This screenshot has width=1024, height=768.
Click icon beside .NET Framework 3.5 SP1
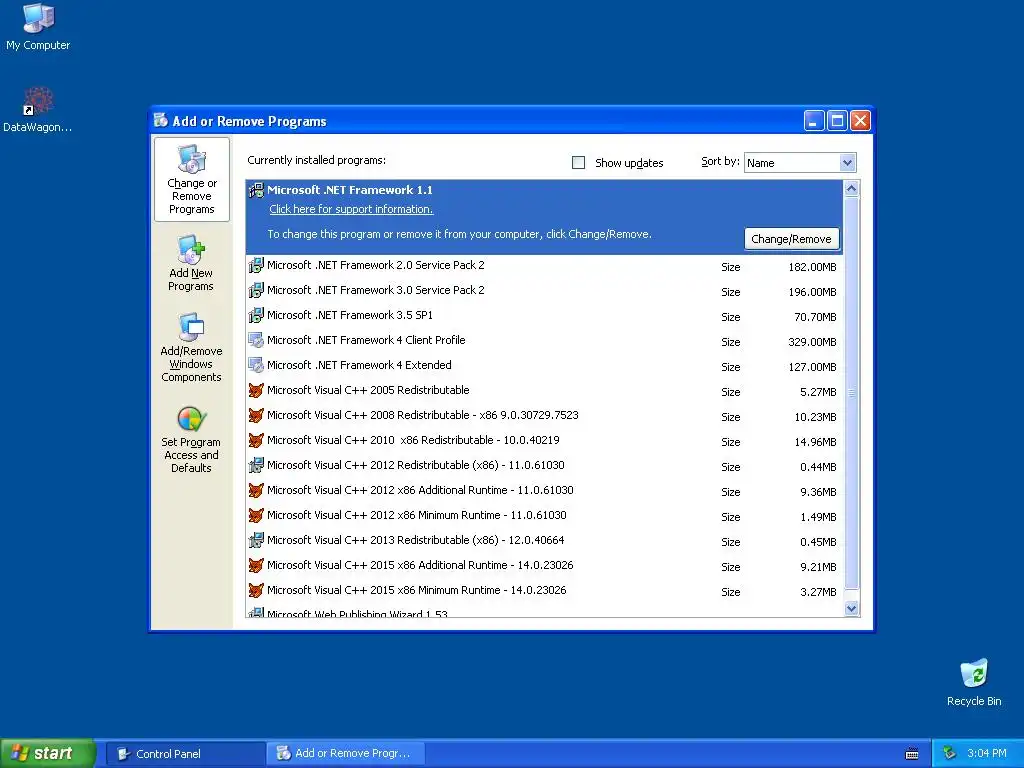pyautogui.click(x=256, y=315)
